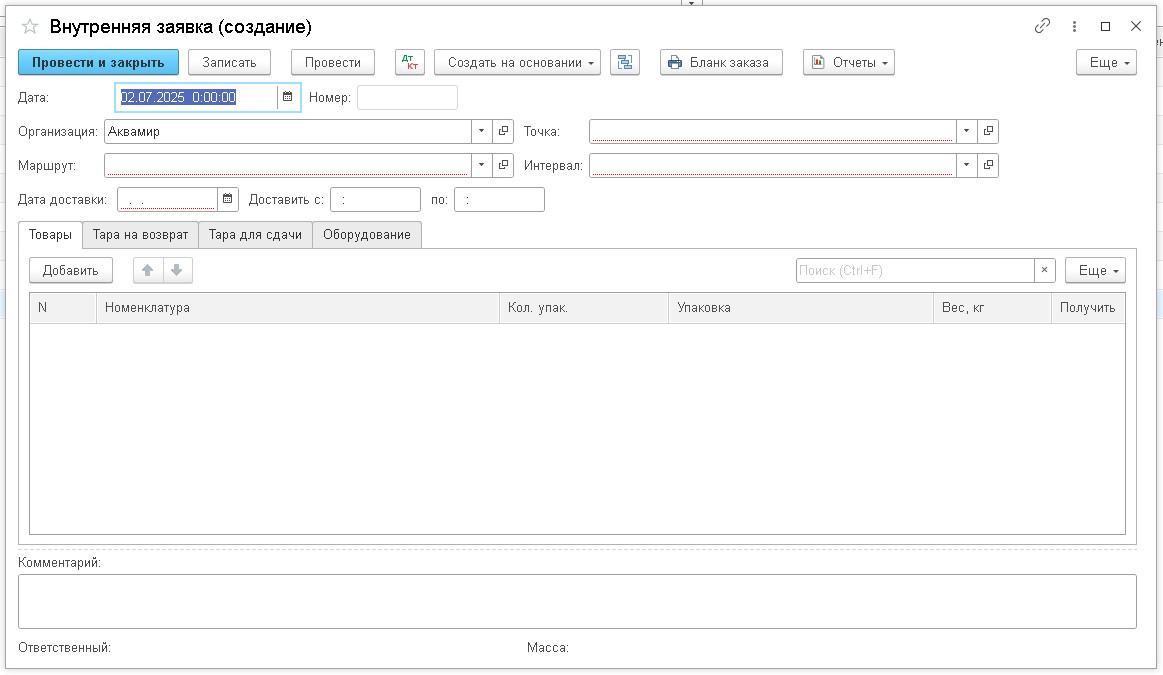Open the three-dots window menu
This screenshot has width=1163, height=675.
pos(1074,26)
